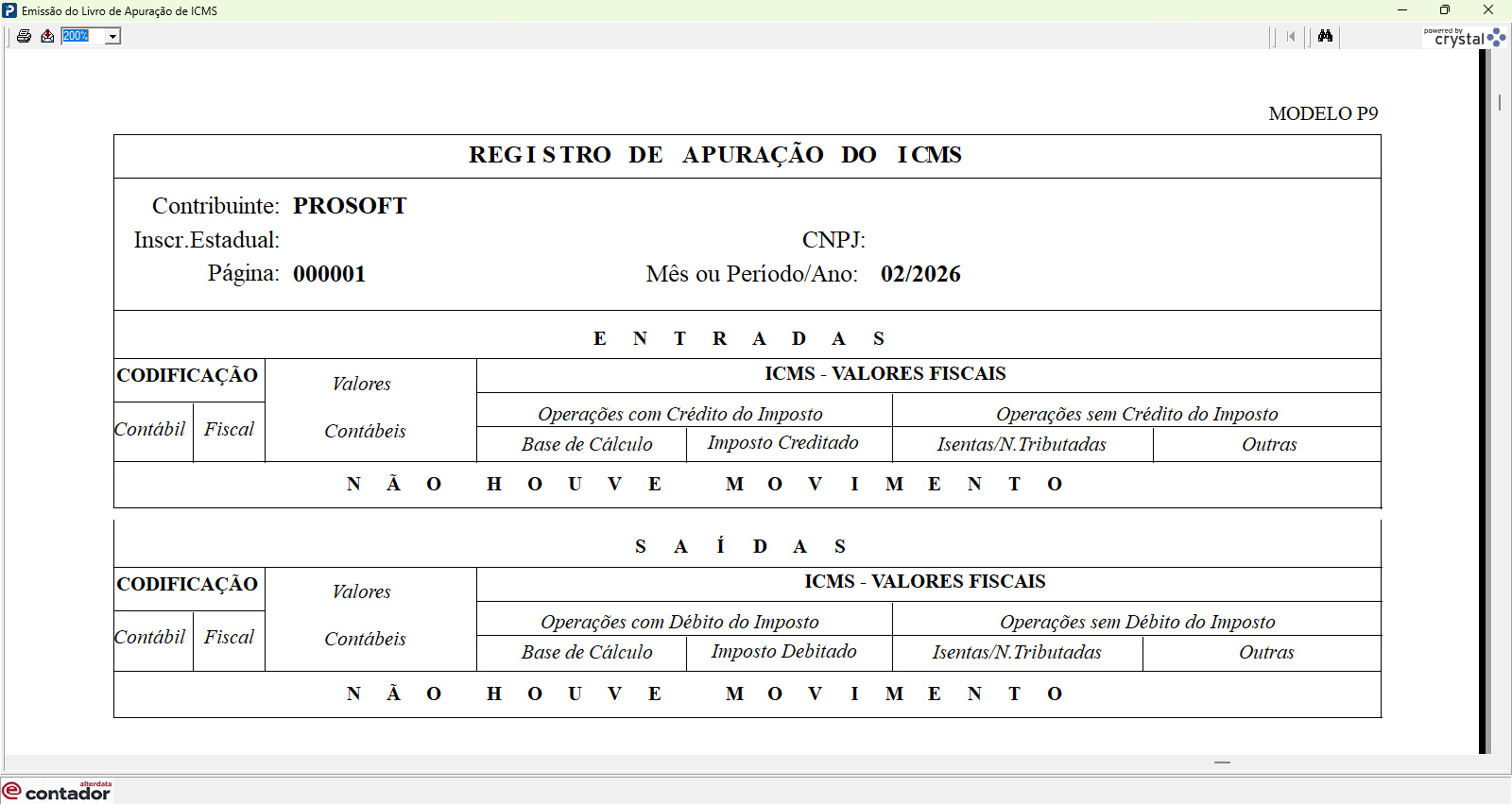
Task: Click the SAÍDAS section heading
Action: [x=741, y=546]
